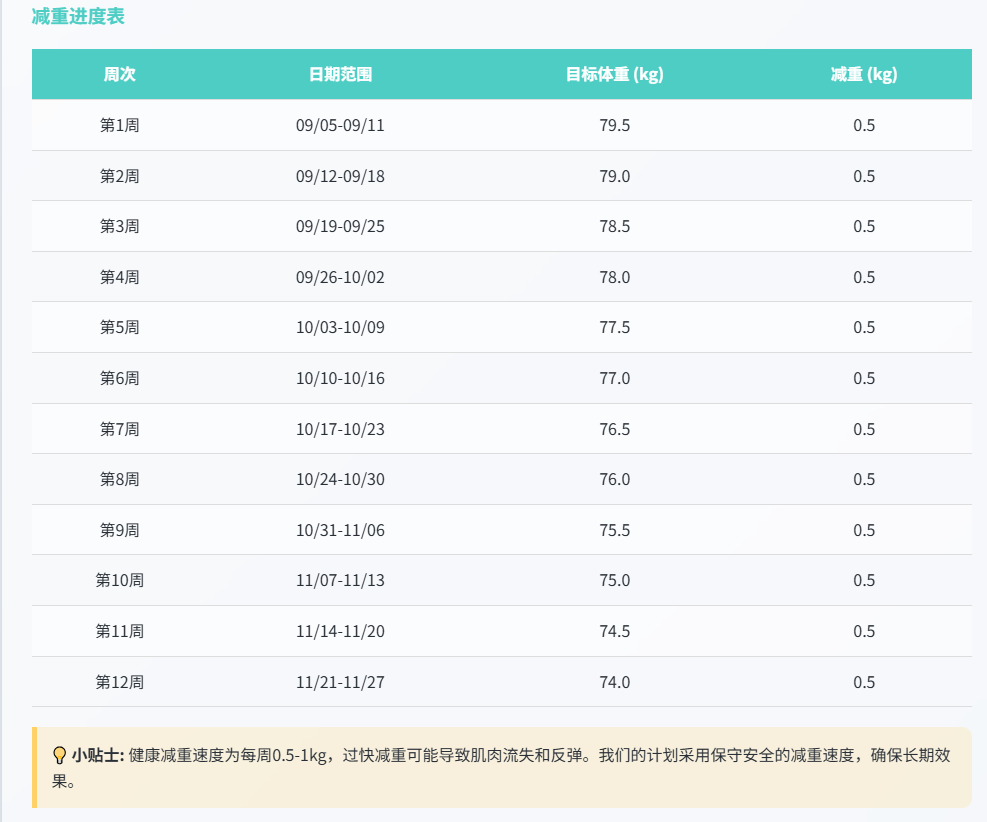The image size is (987, 822).
Task: Click target weight 79.0
Action: tap(614, 176)
